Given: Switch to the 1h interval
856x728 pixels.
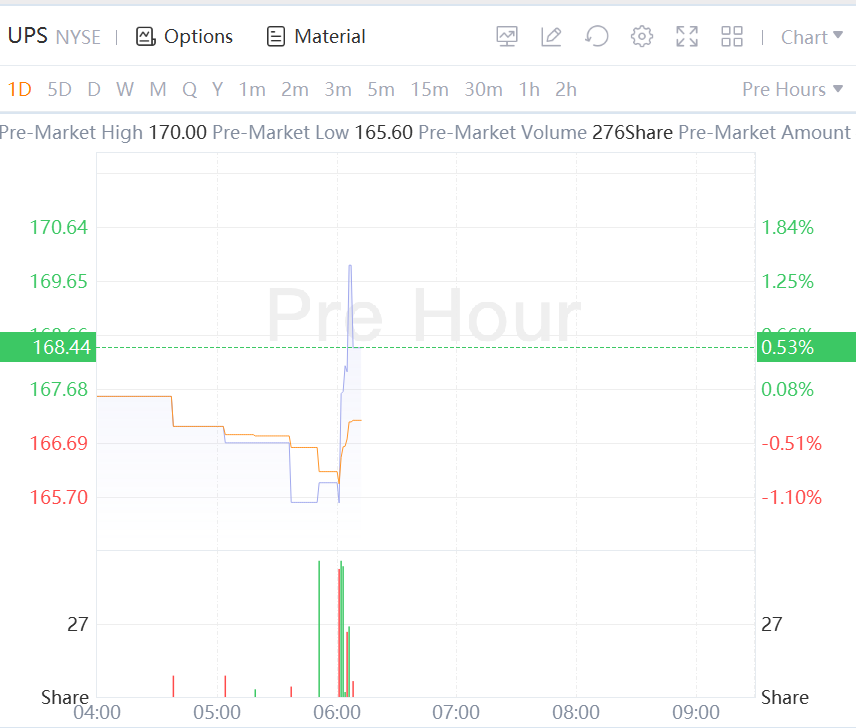Looking at the screenshot, I should [529, 89].
